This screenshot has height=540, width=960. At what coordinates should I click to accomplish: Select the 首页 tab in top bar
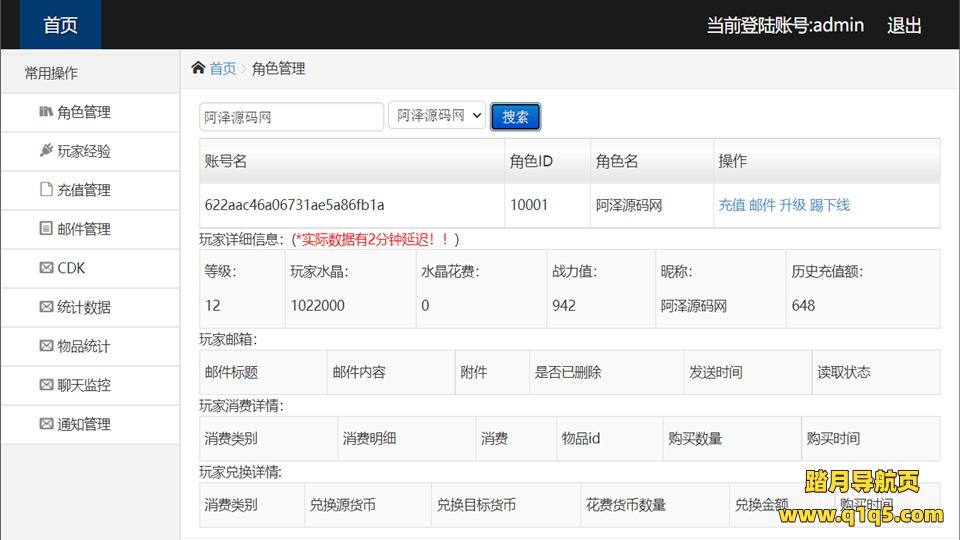click(60, 25)
